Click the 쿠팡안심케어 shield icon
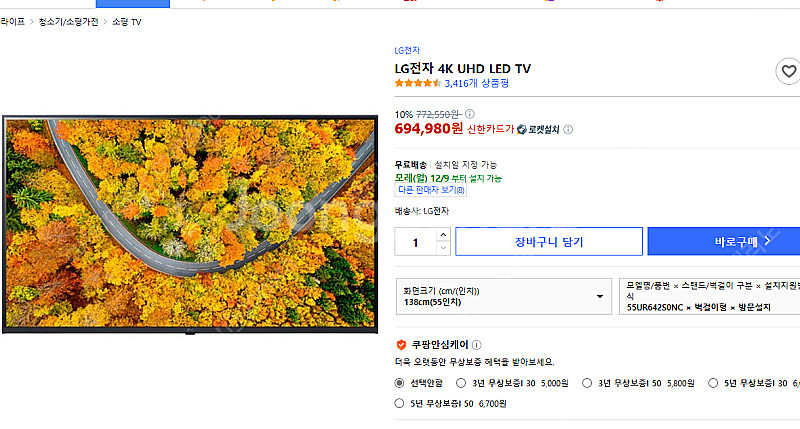800x429 pixels. pos(401,345)
